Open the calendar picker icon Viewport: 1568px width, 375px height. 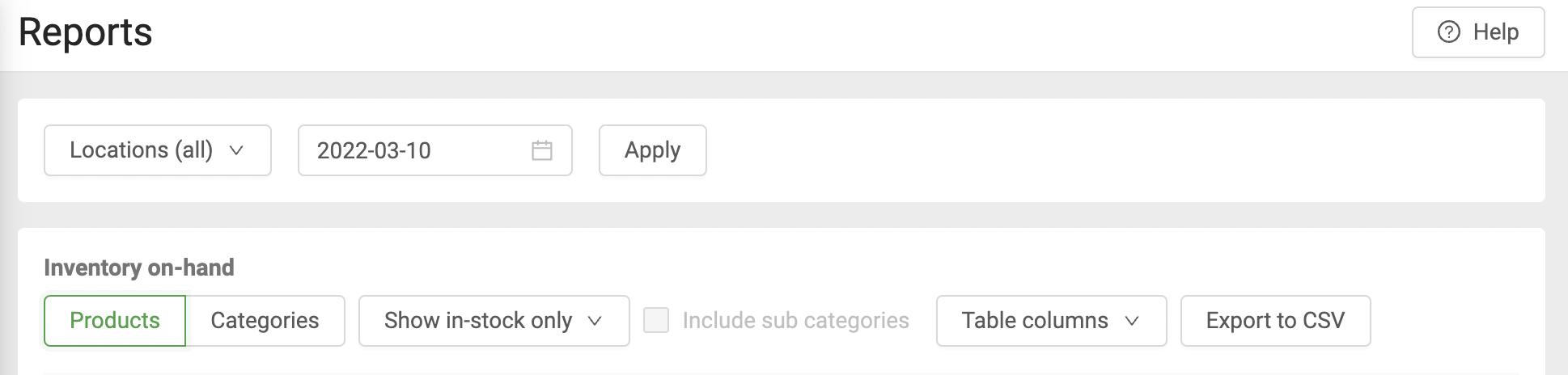(x=542, y=150)
